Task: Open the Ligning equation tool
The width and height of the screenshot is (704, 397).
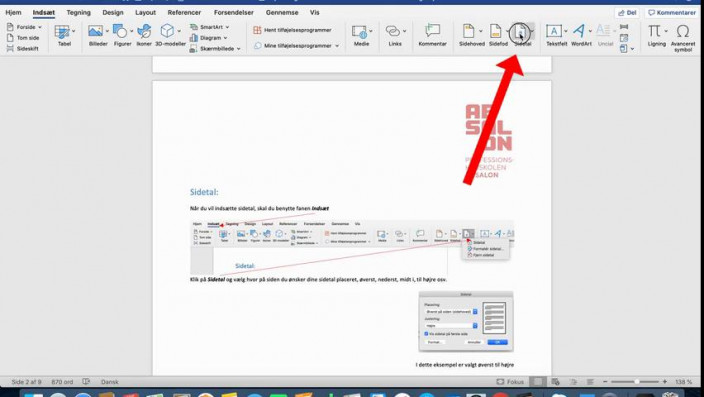Action: point(654,31)
